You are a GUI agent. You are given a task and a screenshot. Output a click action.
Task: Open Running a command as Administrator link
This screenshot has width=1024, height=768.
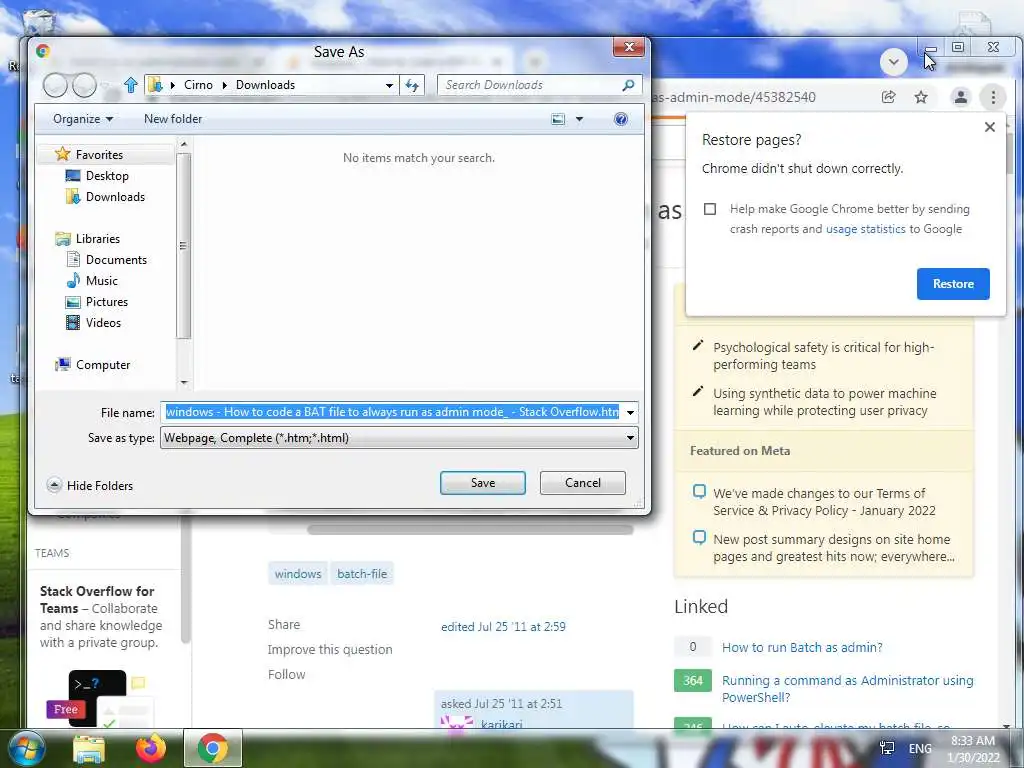point(848,688)
